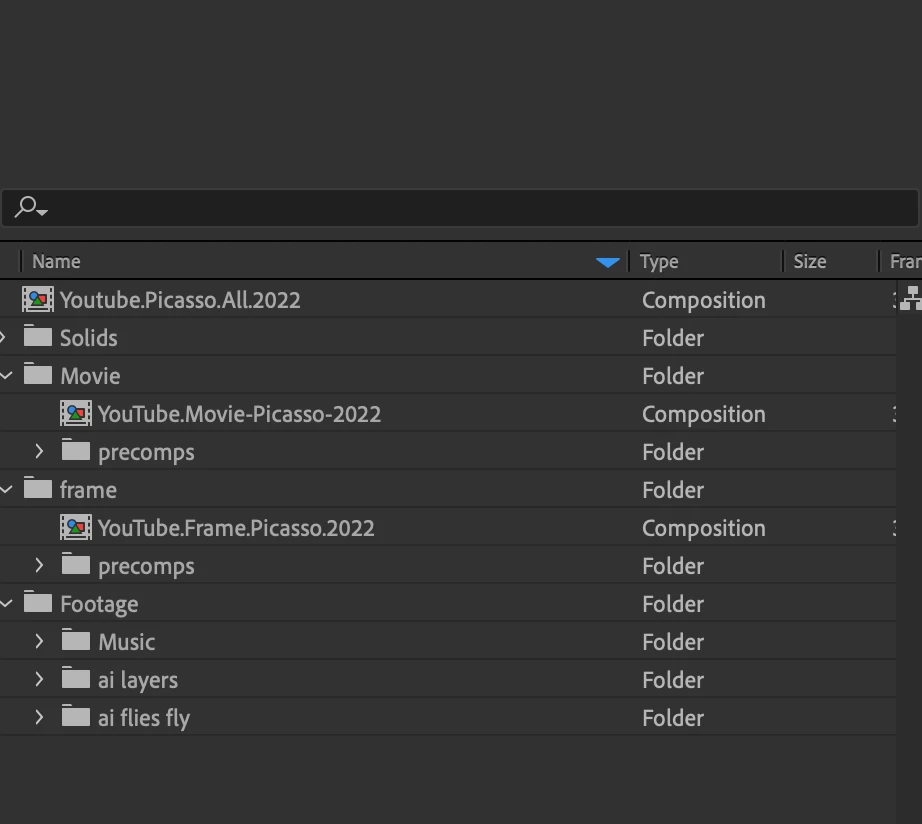Click Folder type in Music row
Image resolution: width=922 pixels, height=824 pixels.
673,642
